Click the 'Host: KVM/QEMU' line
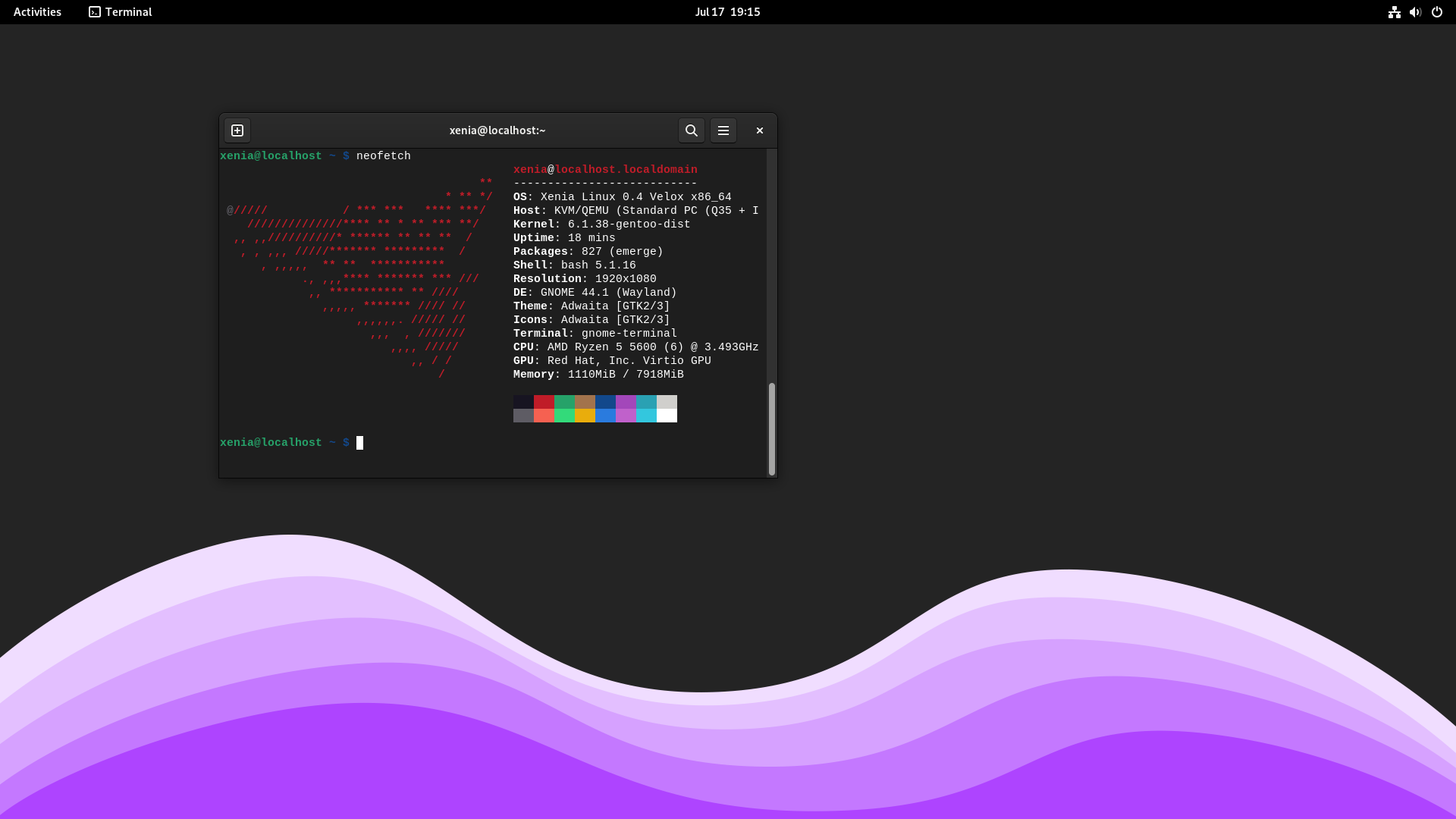 (636, 211)
